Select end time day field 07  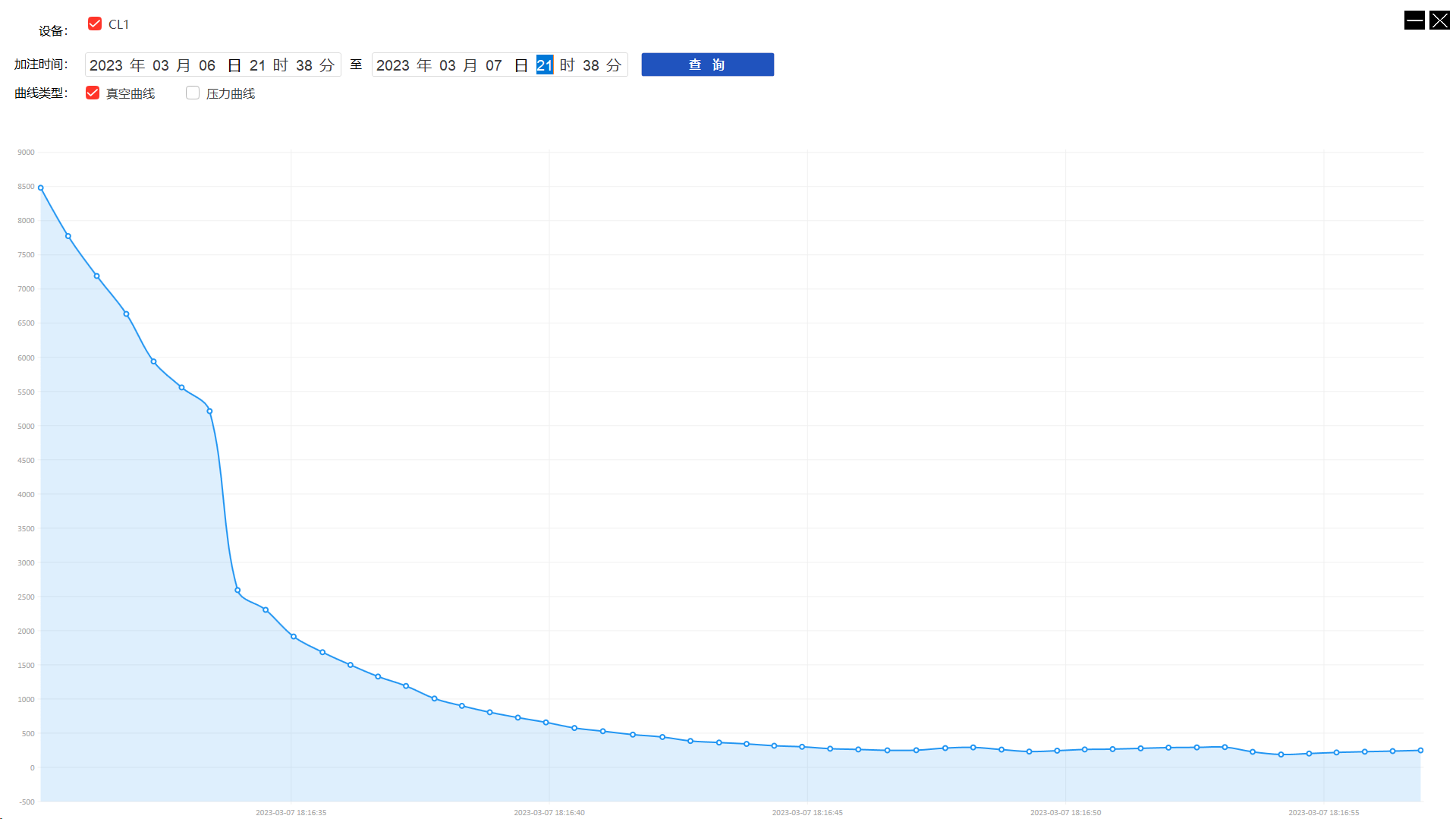tap(494, 65)
